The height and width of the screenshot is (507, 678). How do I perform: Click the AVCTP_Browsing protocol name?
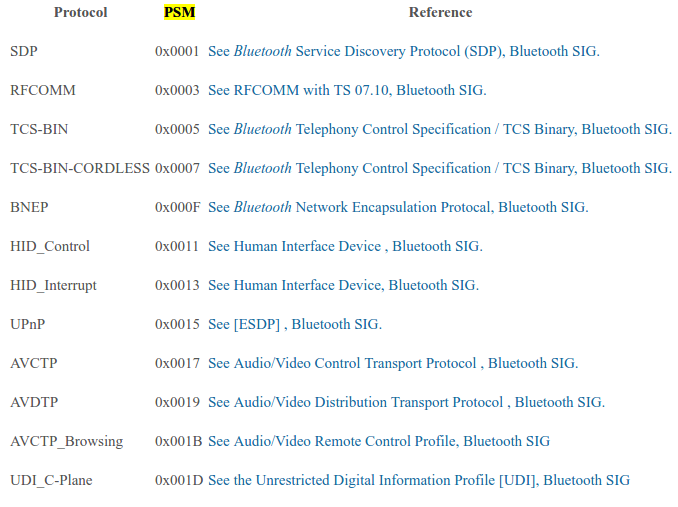(67, 441)
